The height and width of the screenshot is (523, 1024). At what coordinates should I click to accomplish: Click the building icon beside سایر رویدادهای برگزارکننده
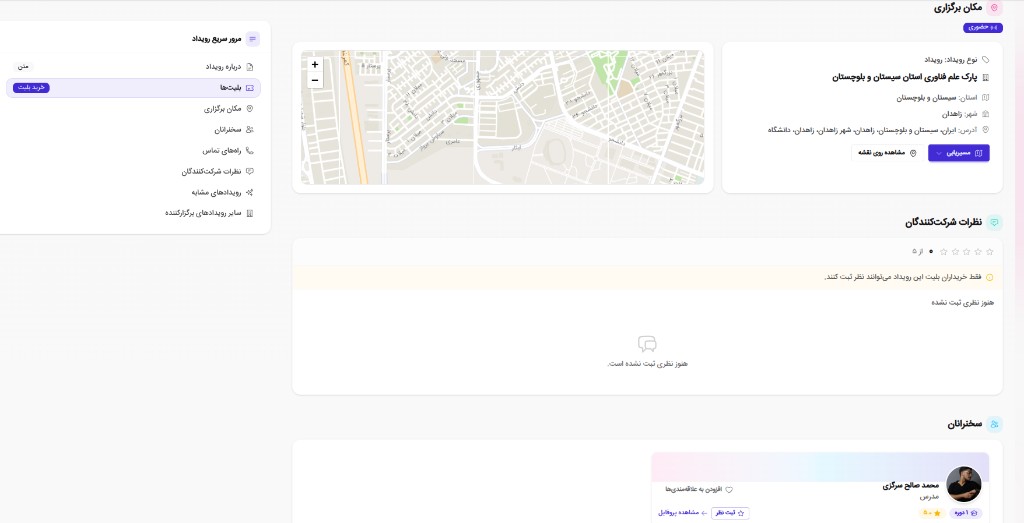249,214
